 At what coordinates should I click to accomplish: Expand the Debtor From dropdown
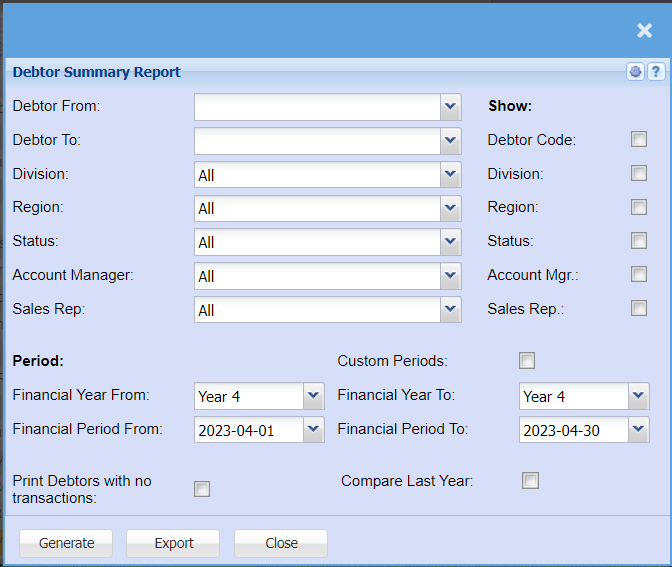(x=450, y=106)
